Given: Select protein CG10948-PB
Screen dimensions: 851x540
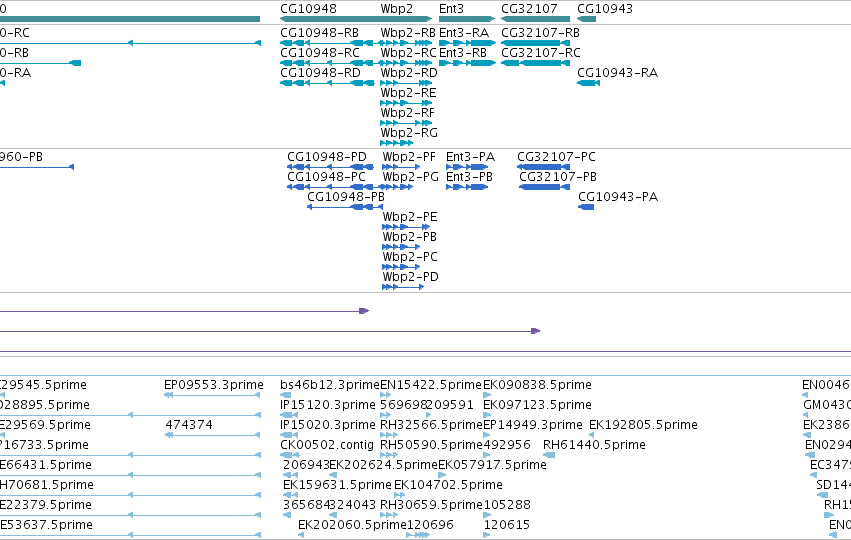Looking at the screenshot, I should (346, 197).
